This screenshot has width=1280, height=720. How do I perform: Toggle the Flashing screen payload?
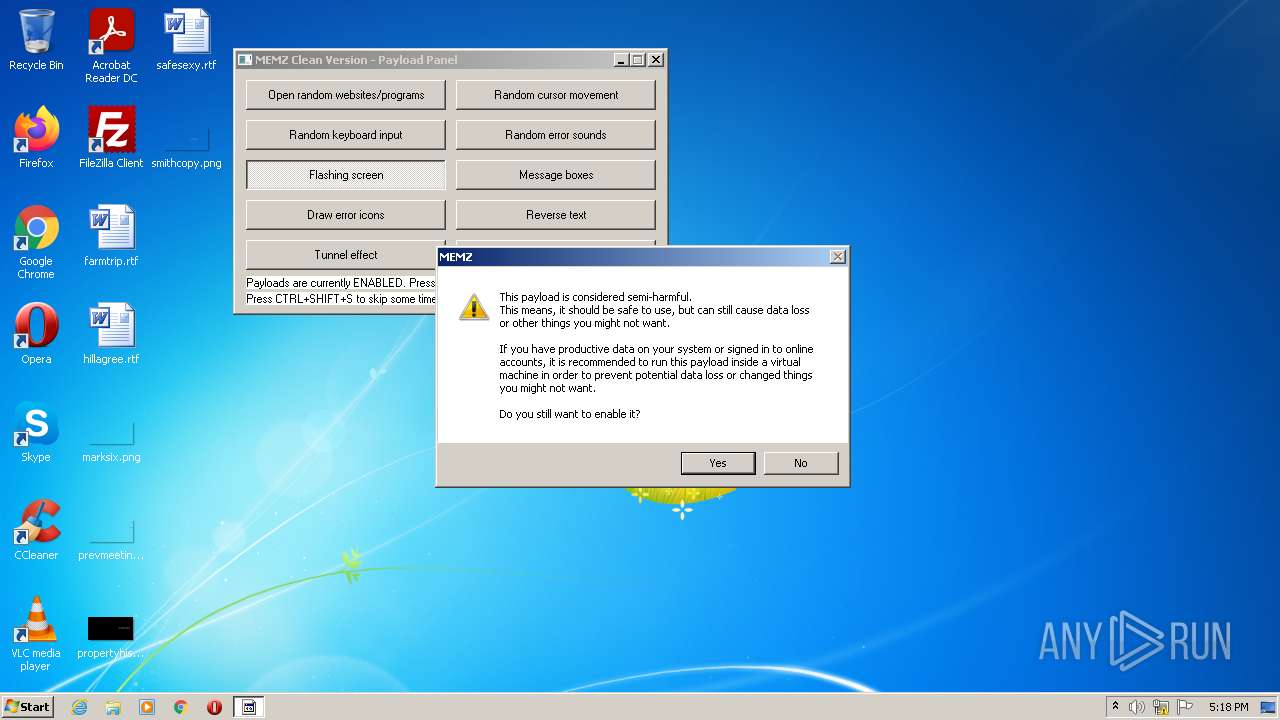pyautogui.click(x=346, y=175)
